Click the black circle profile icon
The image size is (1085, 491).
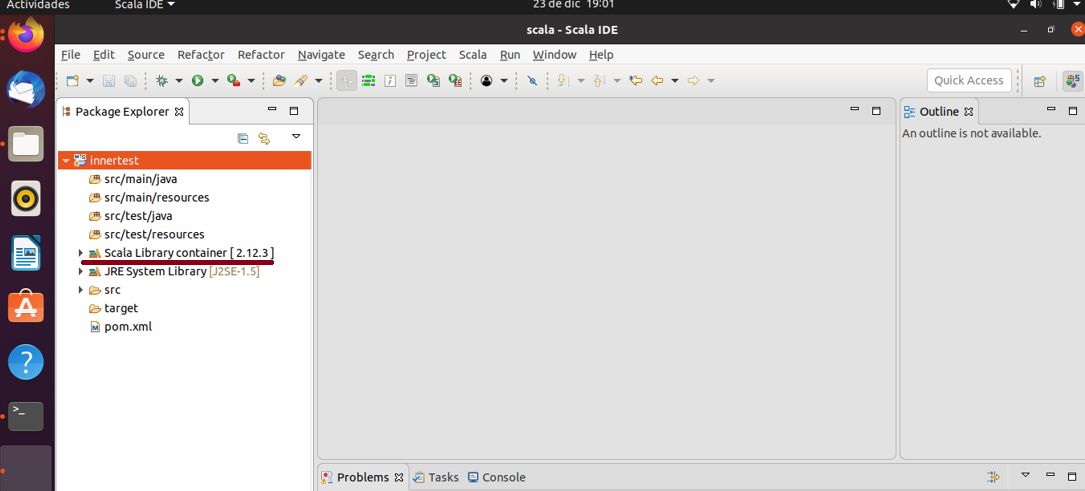(x=486, y=81)
